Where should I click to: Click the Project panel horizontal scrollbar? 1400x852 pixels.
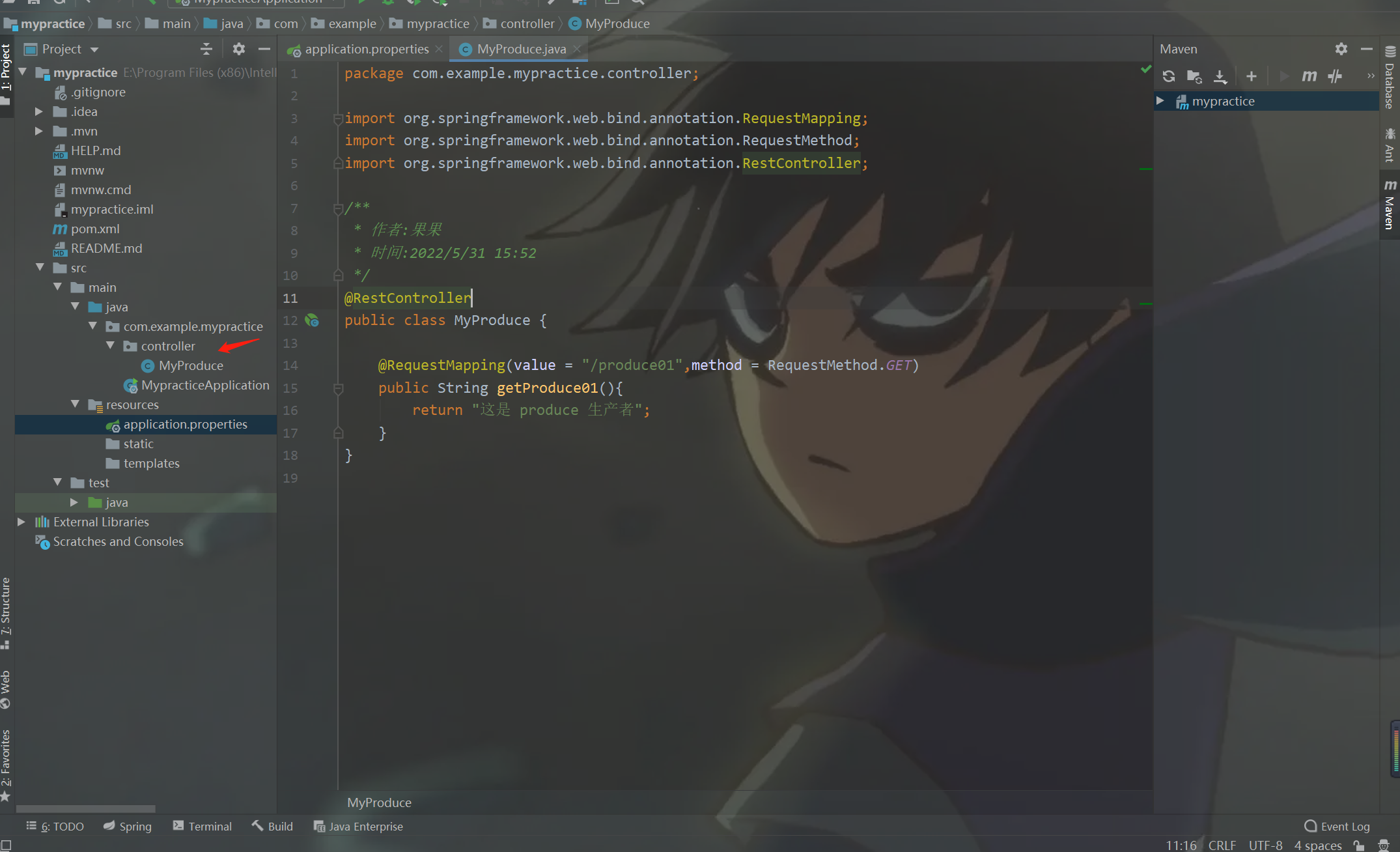click(x=86, y=808)
